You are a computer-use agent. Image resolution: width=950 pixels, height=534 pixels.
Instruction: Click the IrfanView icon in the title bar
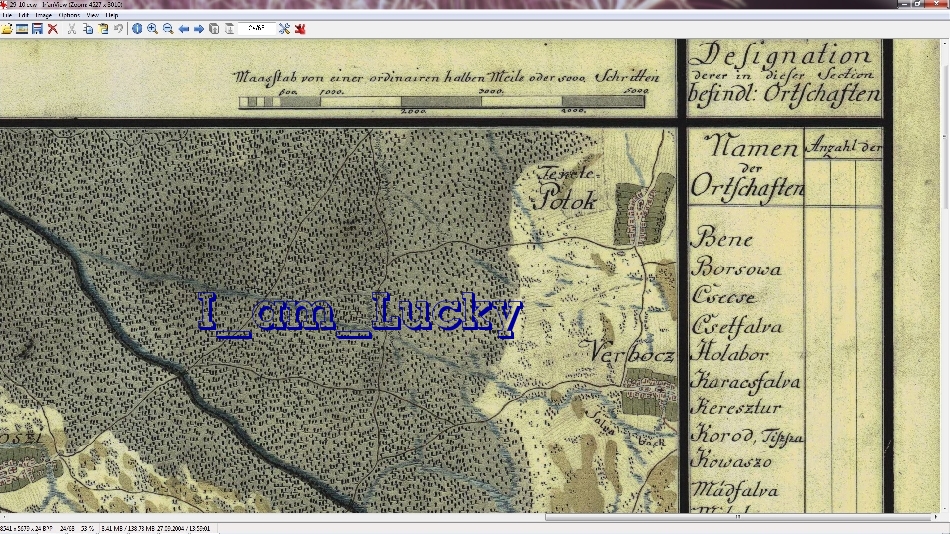(4, 4)
